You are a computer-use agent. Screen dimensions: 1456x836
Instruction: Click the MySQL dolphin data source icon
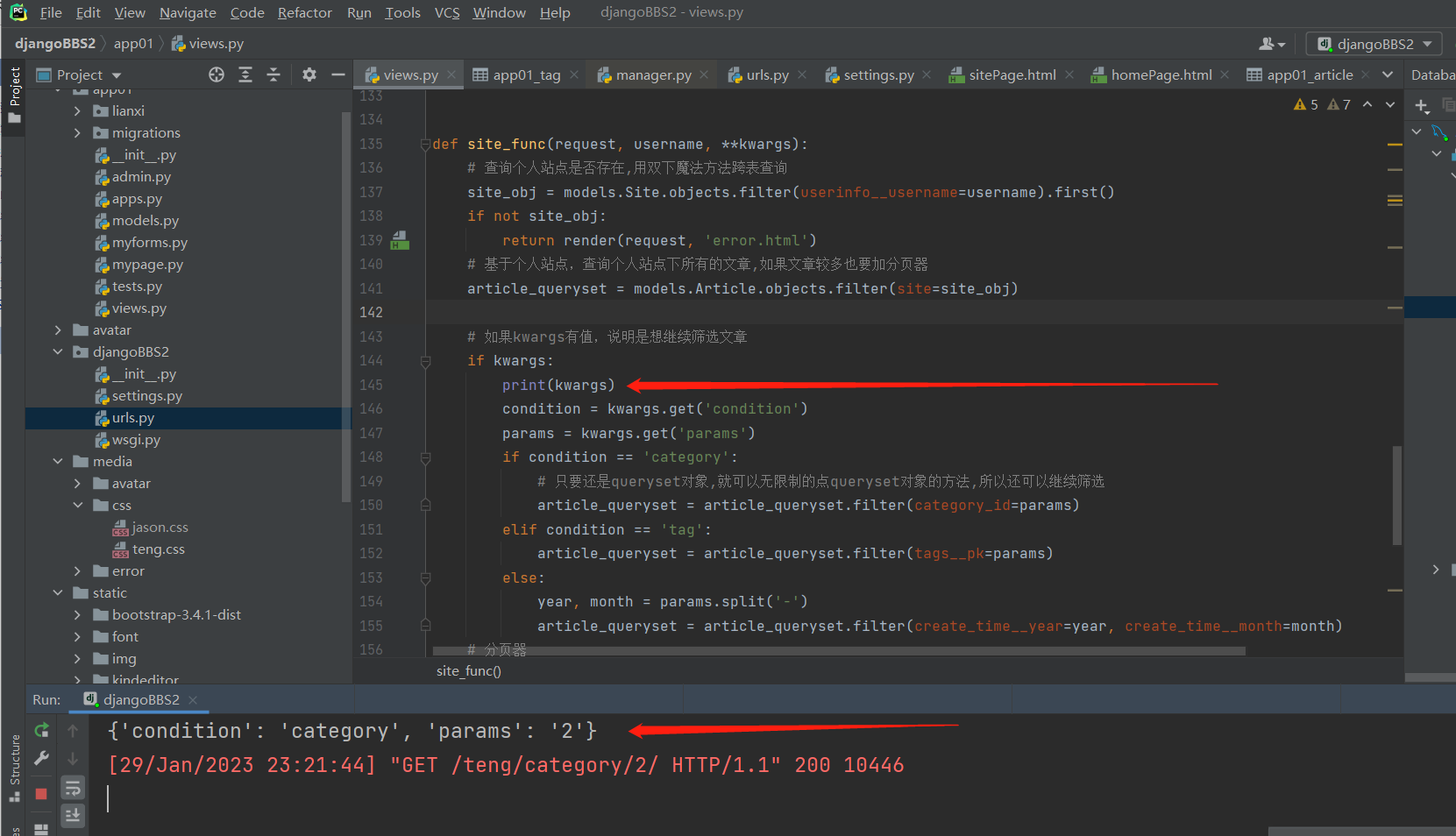(x=1439, y=132)
